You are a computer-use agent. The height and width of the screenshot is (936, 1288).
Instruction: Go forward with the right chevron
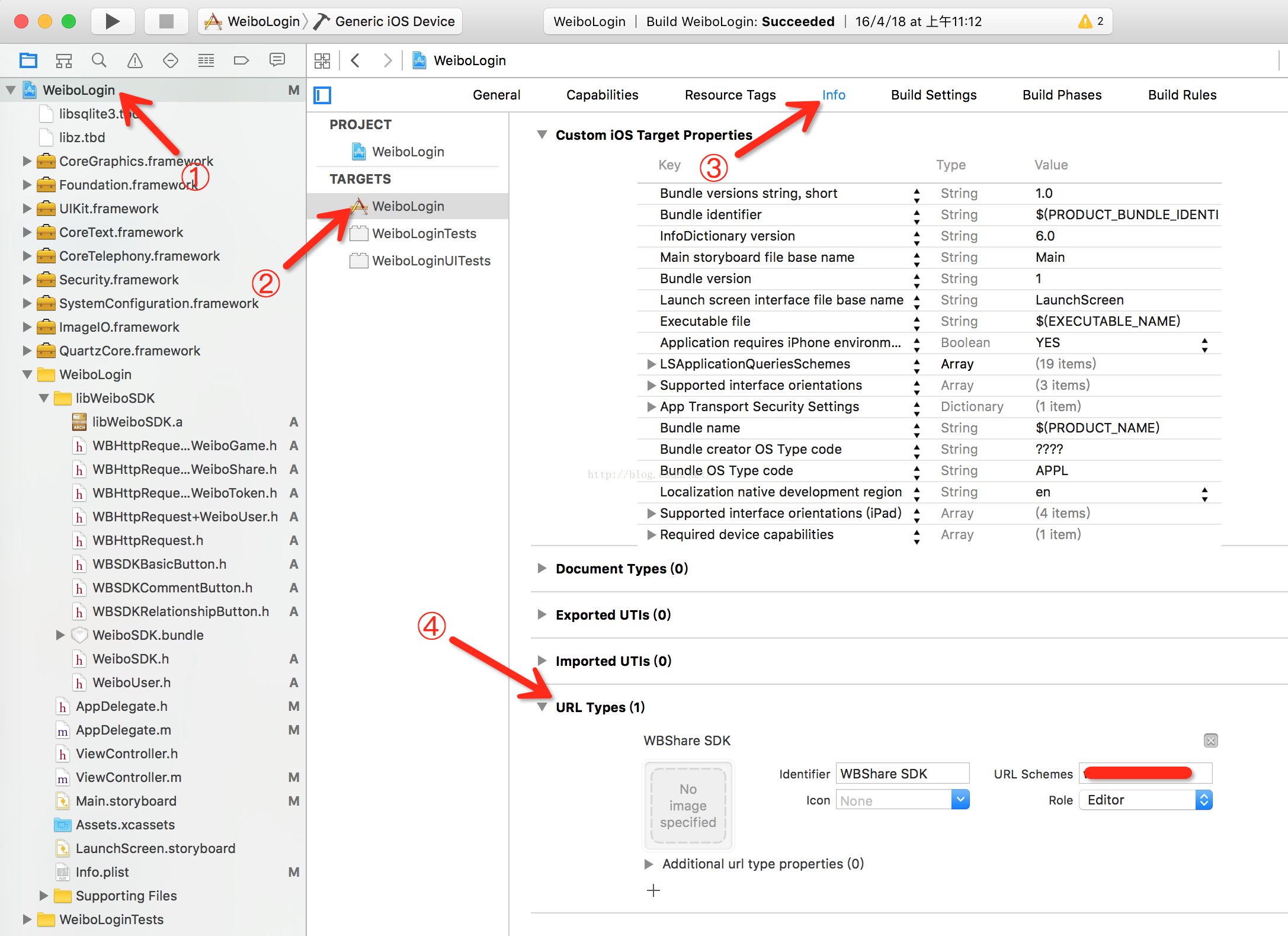tap(387, 60)
